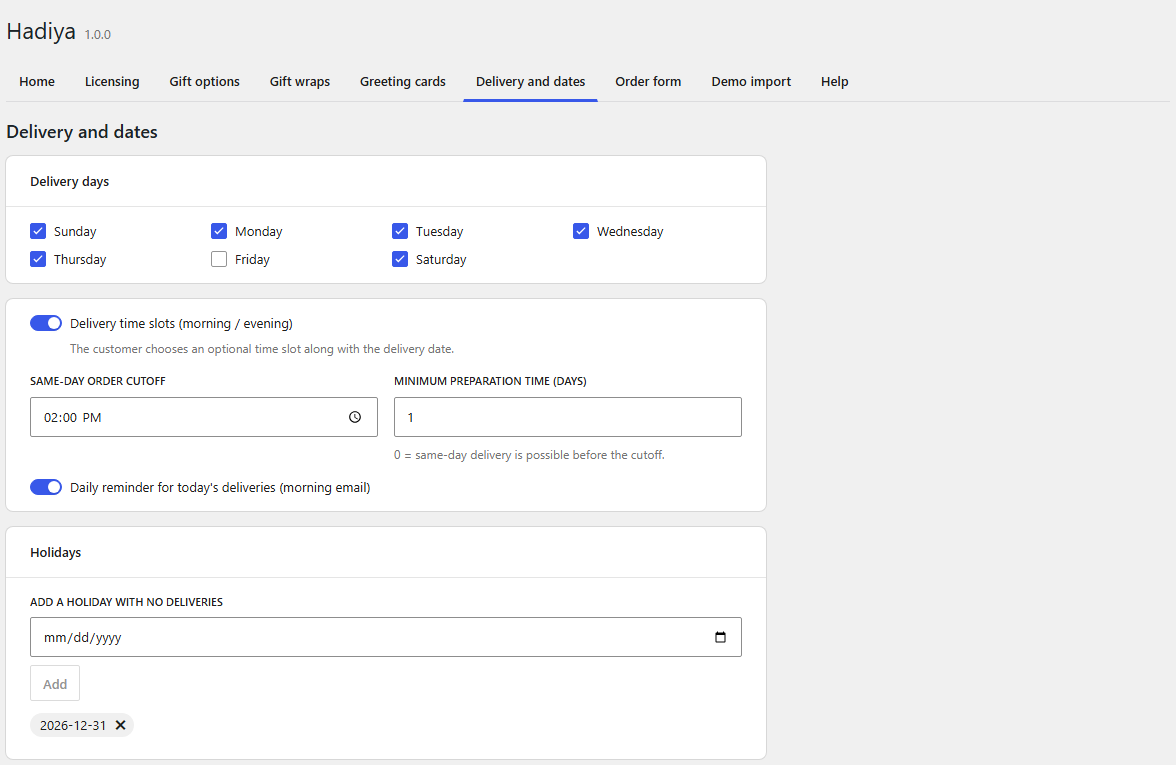Click the holiday date input field
This screenshot has height=765, width=1176.
[x=386, y=637]
